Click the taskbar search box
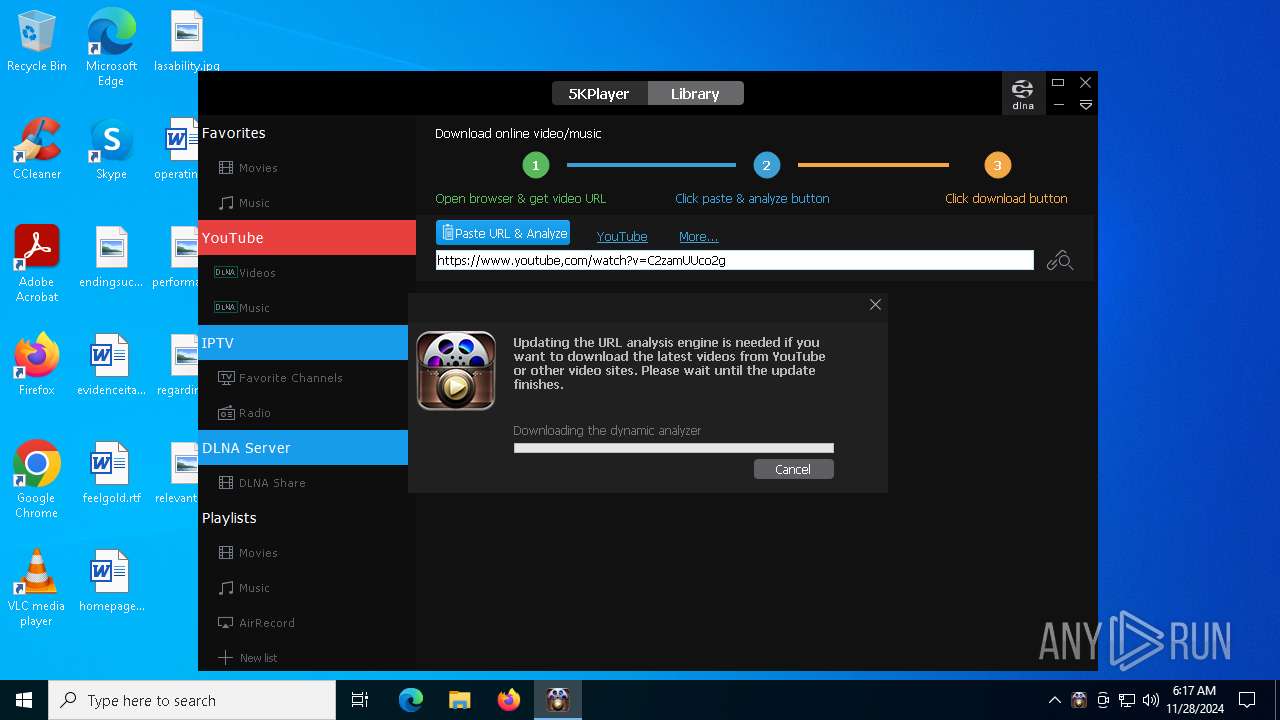Screen dimensions: 1280x720 tap(192, 700)
